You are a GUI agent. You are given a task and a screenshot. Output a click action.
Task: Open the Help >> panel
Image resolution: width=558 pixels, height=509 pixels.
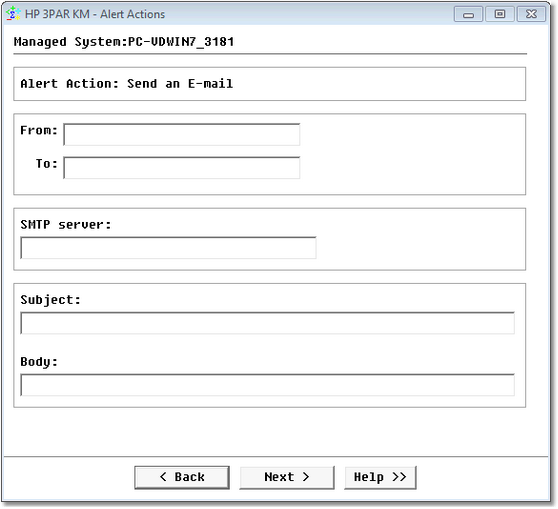[380, 477]
